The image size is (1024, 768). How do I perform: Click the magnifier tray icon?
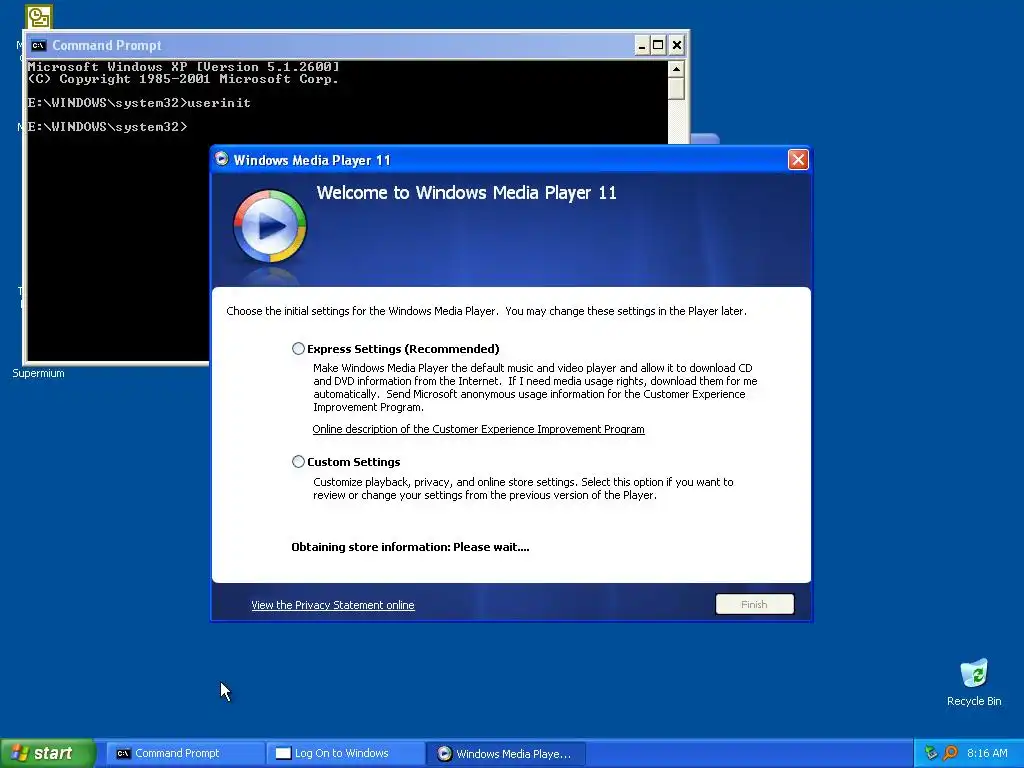coord(950,753)
